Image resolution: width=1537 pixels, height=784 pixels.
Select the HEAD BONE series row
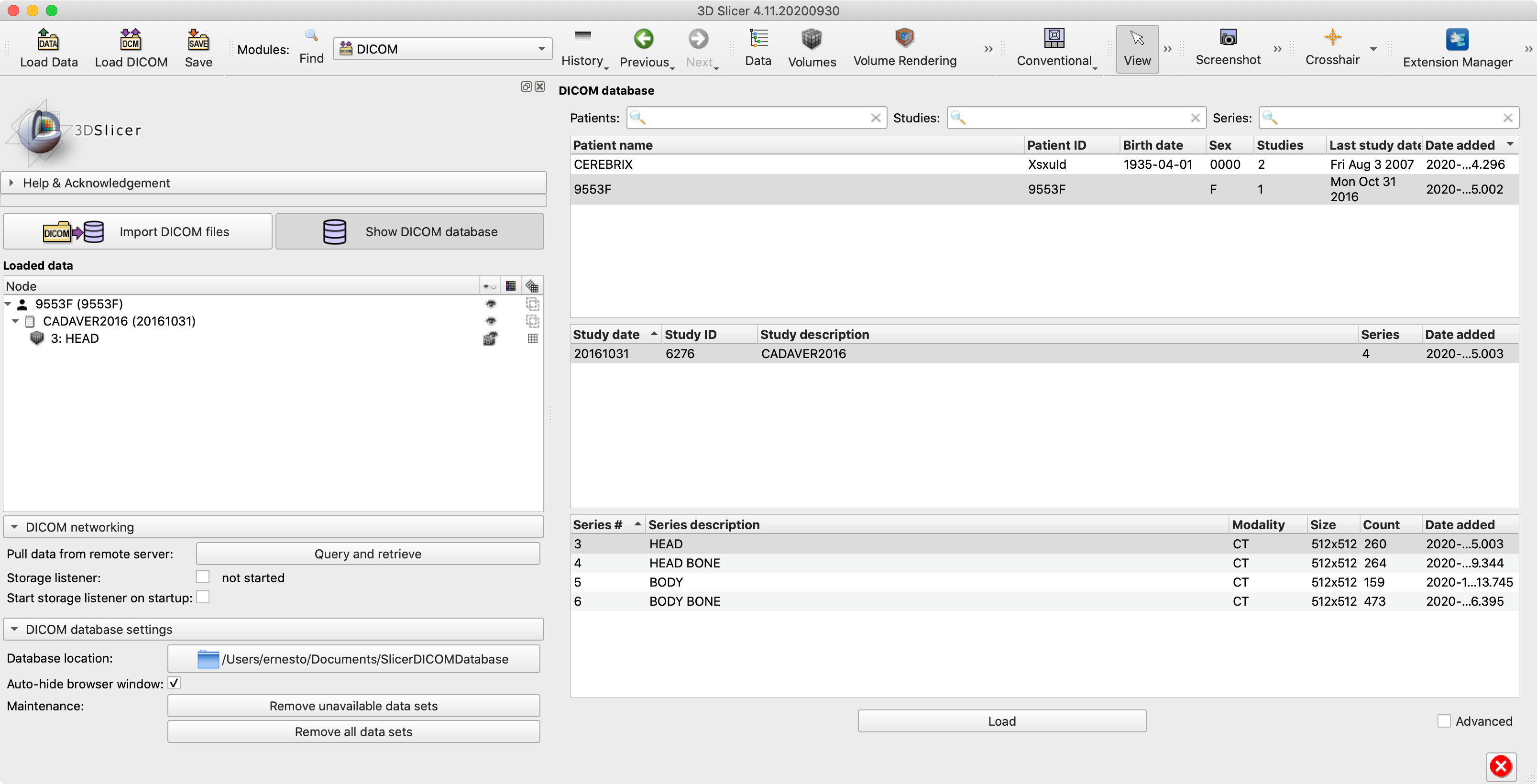click(1044, 563)
